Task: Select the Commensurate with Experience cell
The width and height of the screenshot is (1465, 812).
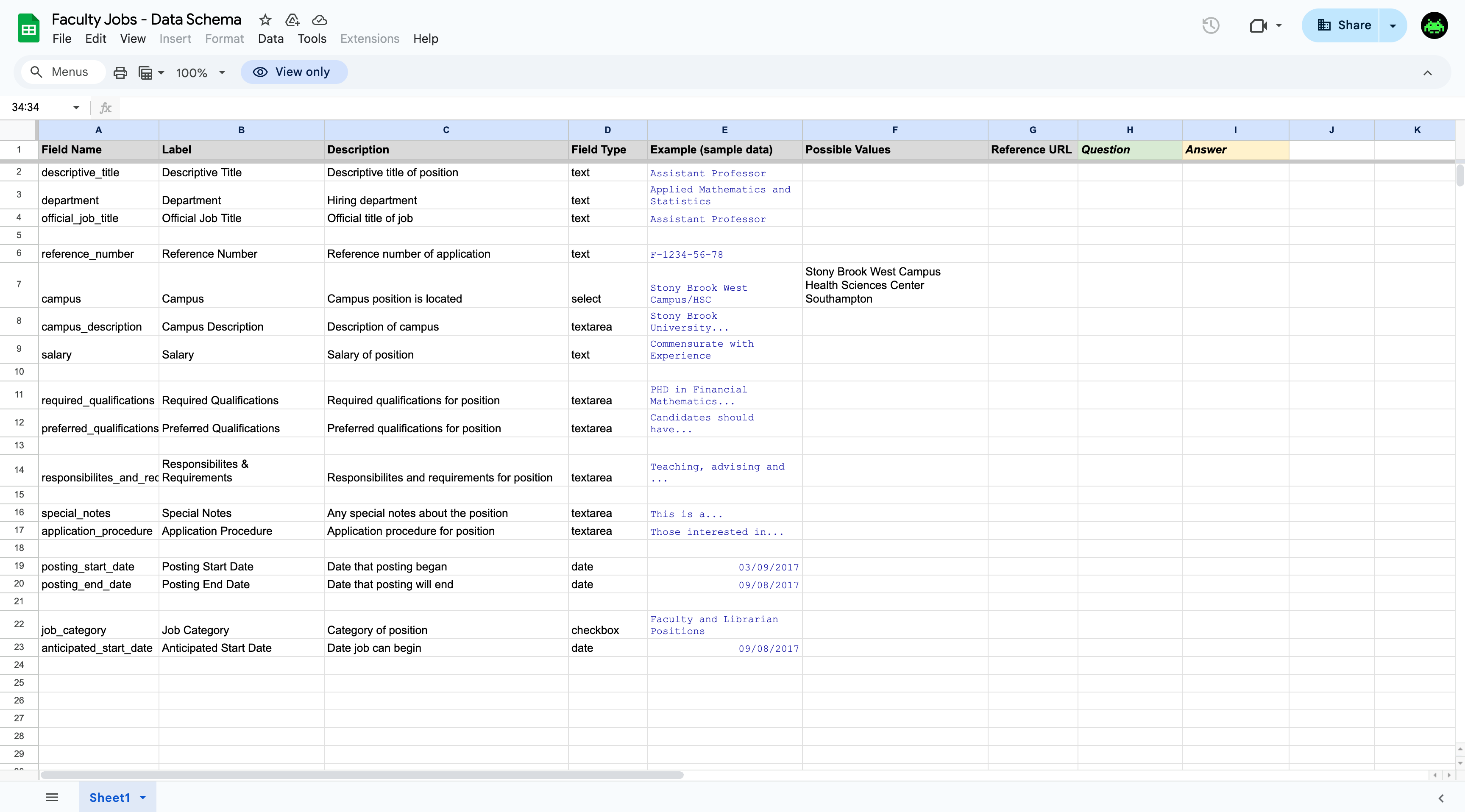Action: 724,349
